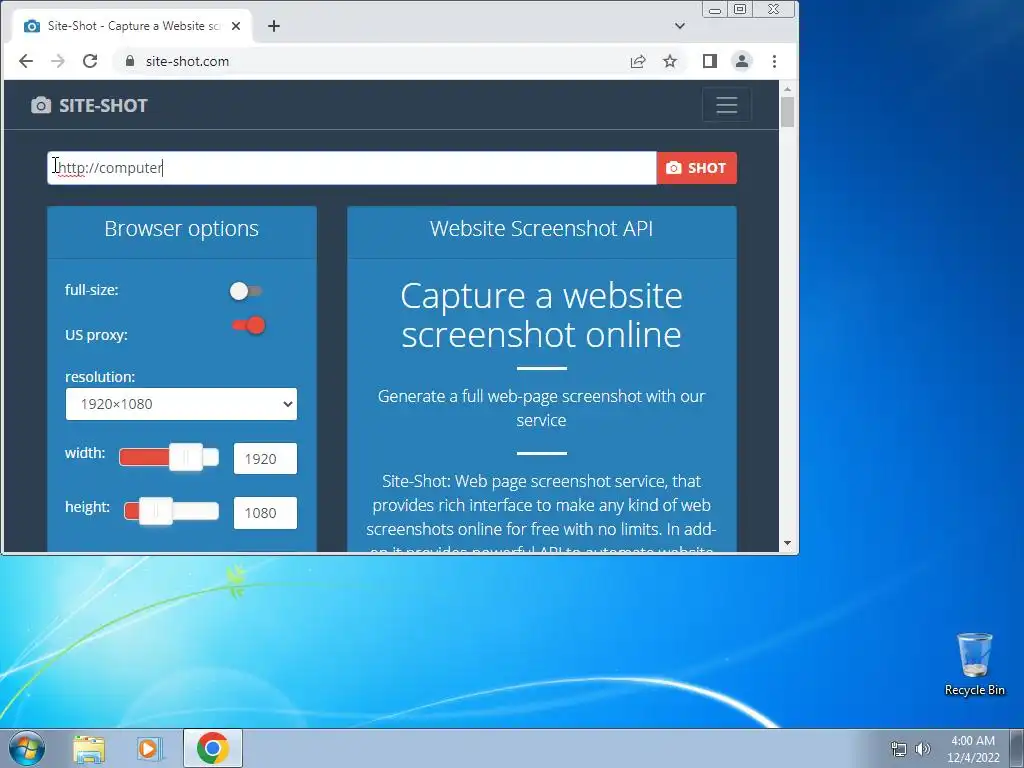This screenshot has height=768, width=1024.
Task: Click the height slider handle
Action: [156, 511]
